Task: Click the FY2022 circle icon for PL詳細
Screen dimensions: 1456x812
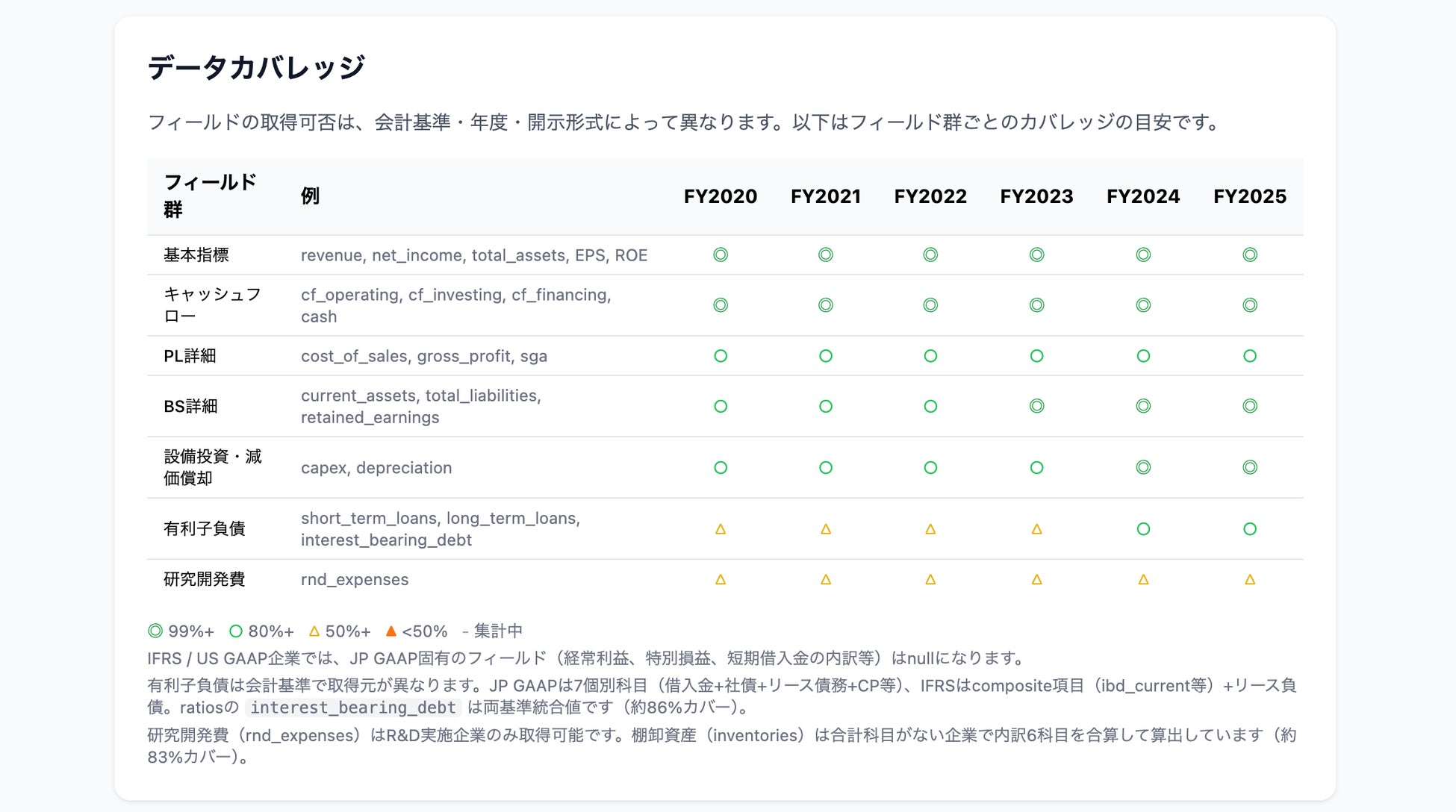Action: pyautogui.click(x=930, y=356)
